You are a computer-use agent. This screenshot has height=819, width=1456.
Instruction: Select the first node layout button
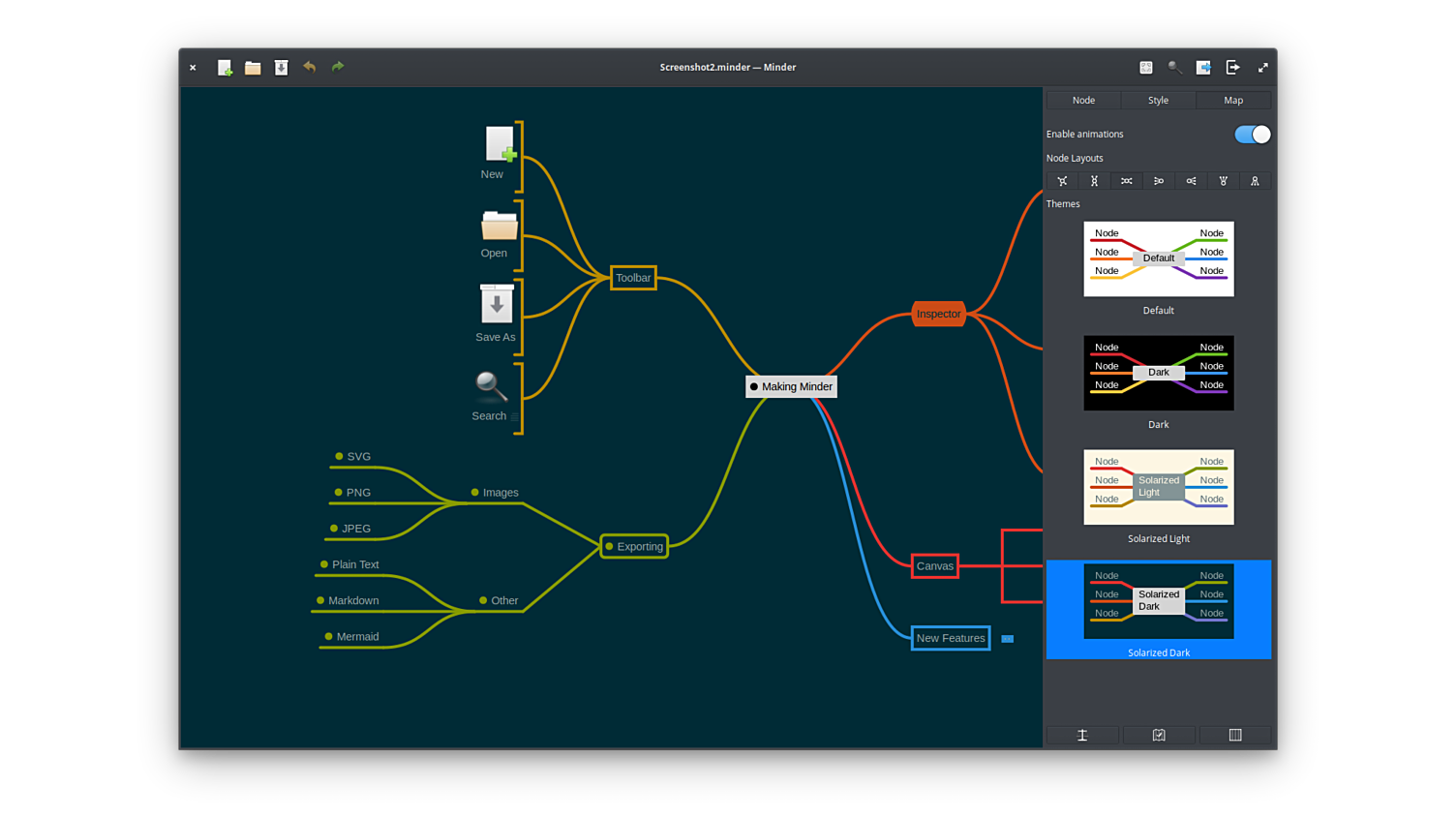point(1062,181)
